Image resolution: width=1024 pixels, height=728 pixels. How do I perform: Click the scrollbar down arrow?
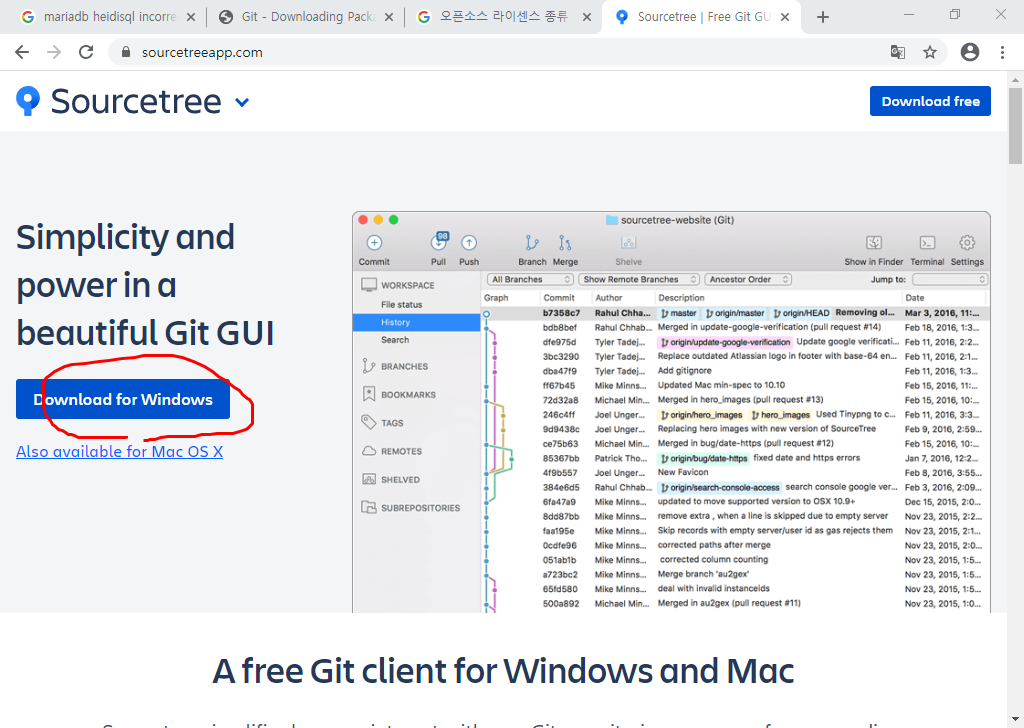(1016, 720)
